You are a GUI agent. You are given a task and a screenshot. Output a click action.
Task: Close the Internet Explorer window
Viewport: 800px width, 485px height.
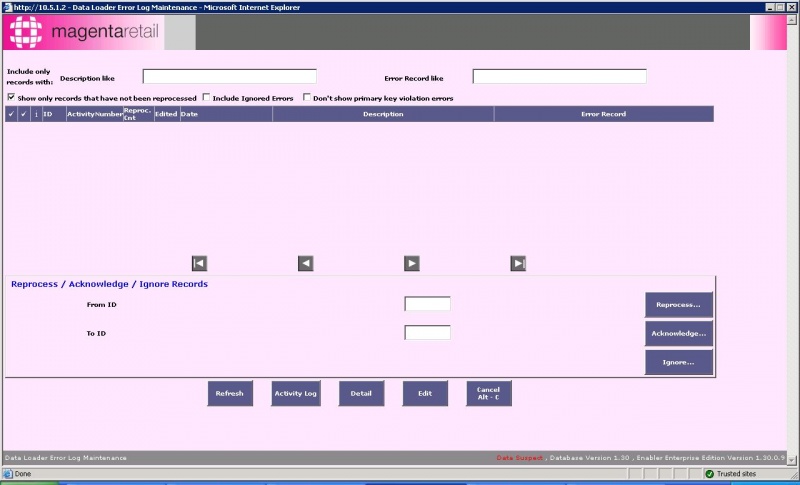(x=791, y=7)
